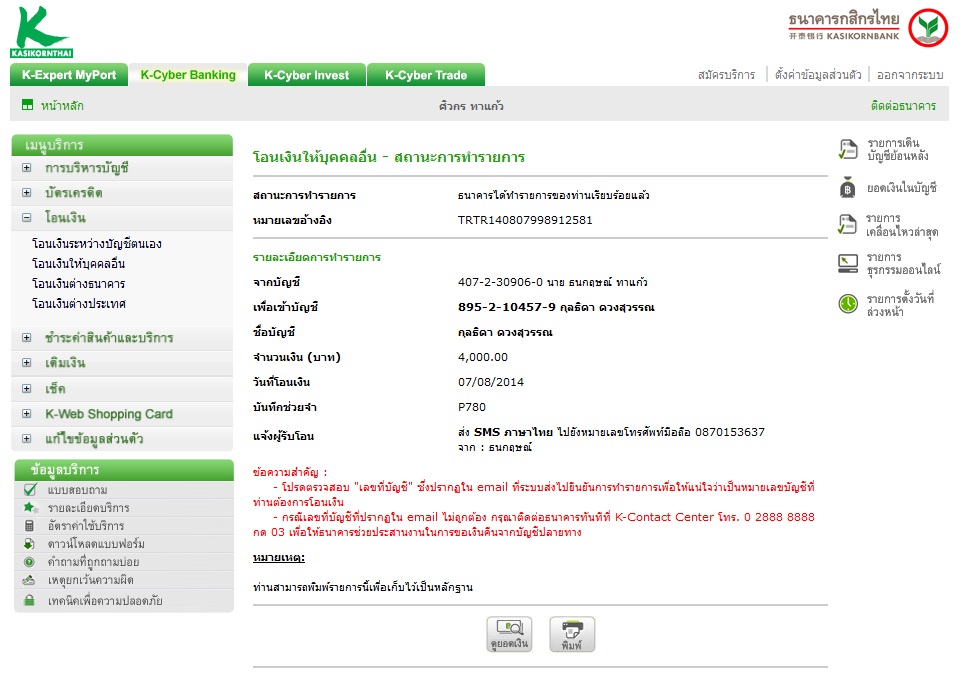The image size is (974, 683).
Task: Open ตั้งค่าข้อมูลส่วนตัว link
Action: coord(817,75)
